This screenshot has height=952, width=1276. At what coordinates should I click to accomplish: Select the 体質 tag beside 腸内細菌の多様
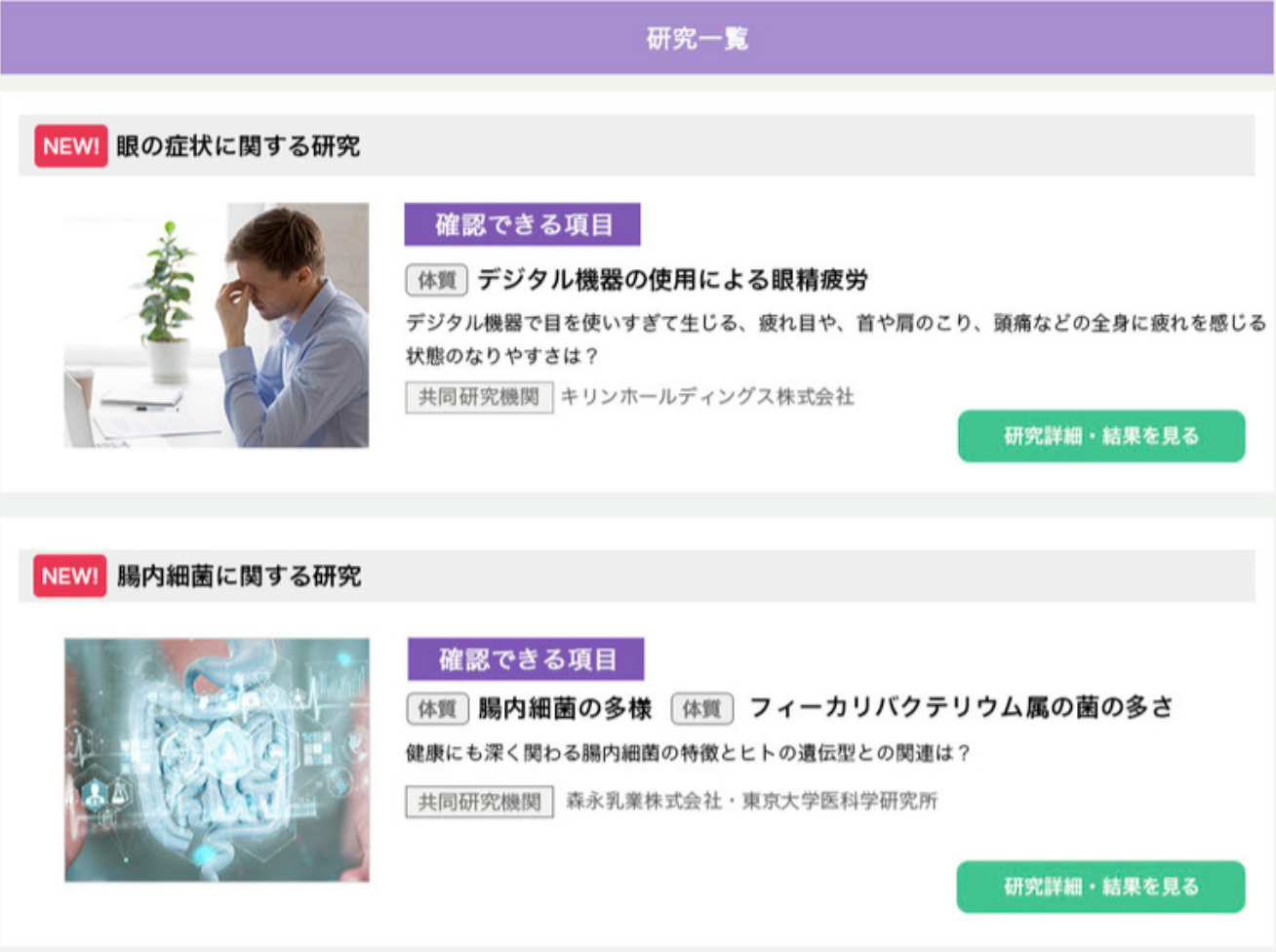coord(437,708)
